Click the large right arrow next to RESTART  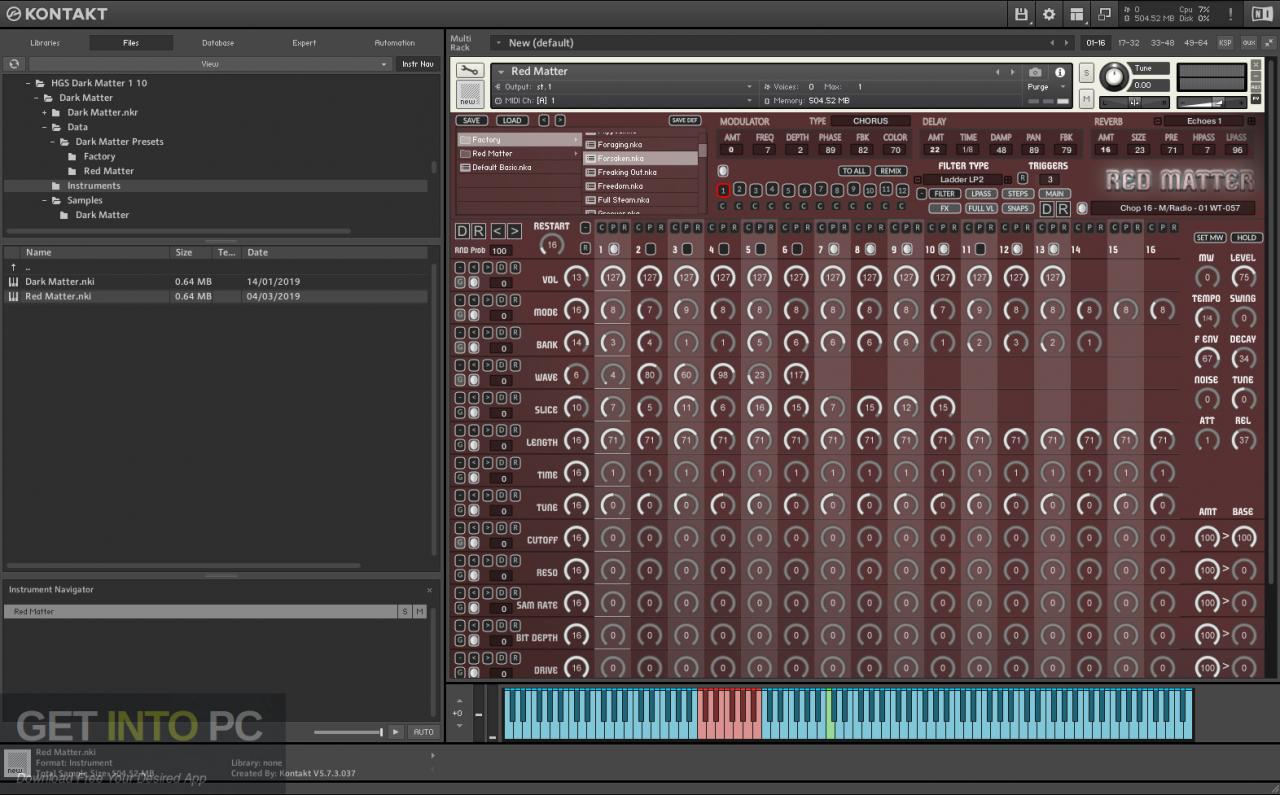pyautogui.click(x=514, y=232)
